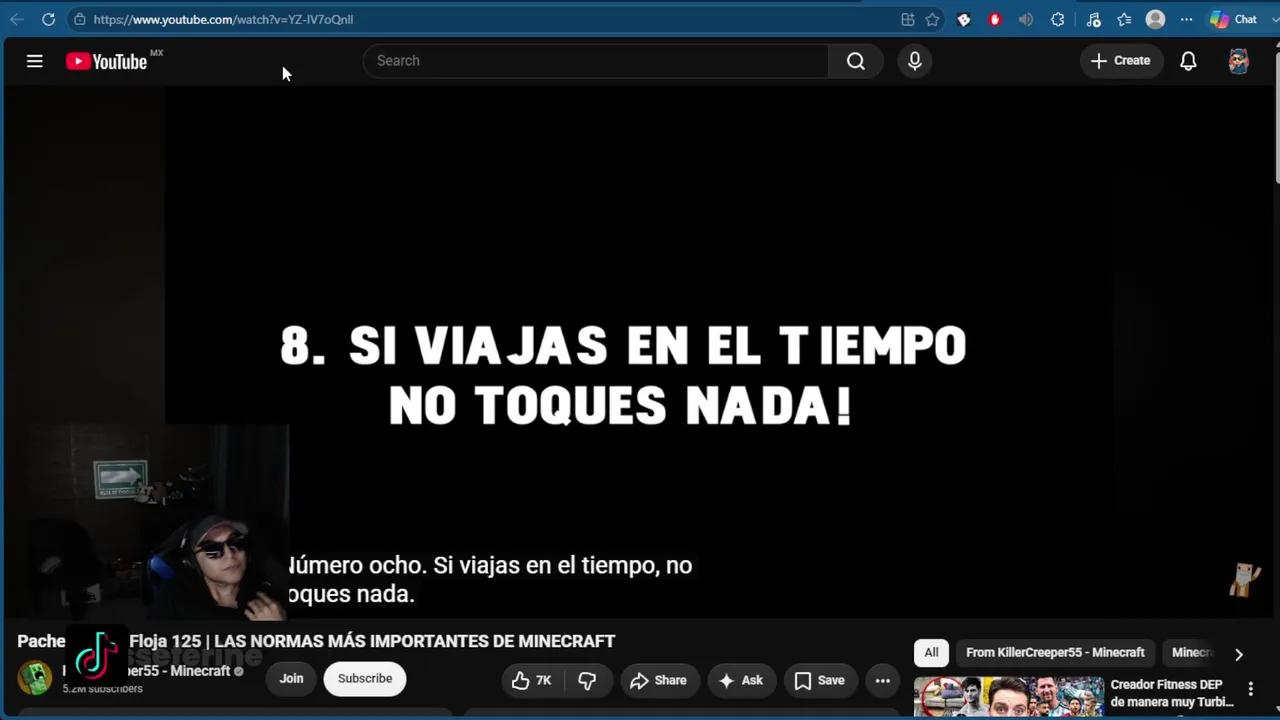The image size is (1280, 720).
Task: Select From KillerCreeper55 - Minecraft chip
Action: [x=1055, y=652]
